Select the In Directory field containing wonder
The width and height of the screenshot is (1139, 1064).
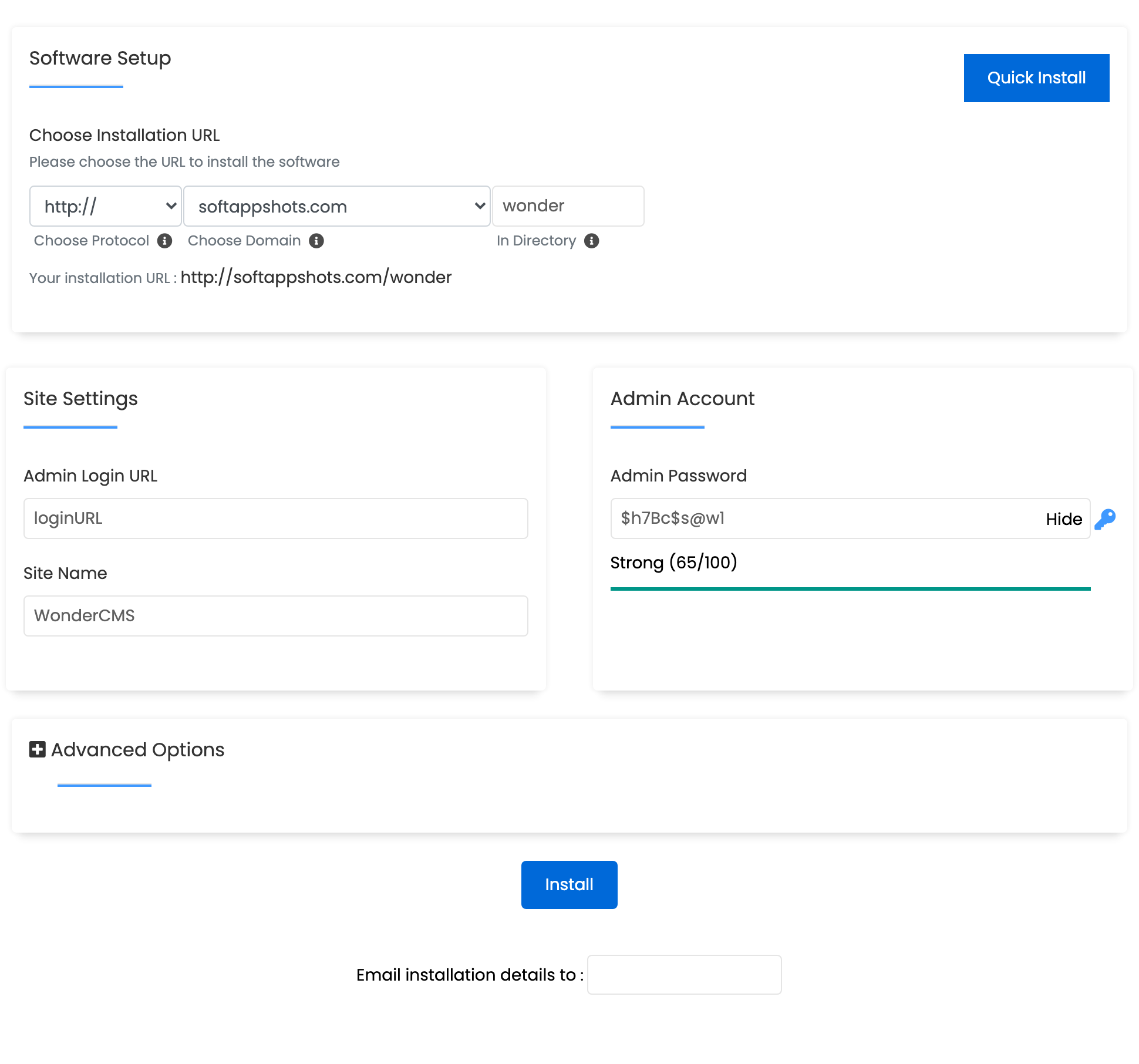[568, 206]
